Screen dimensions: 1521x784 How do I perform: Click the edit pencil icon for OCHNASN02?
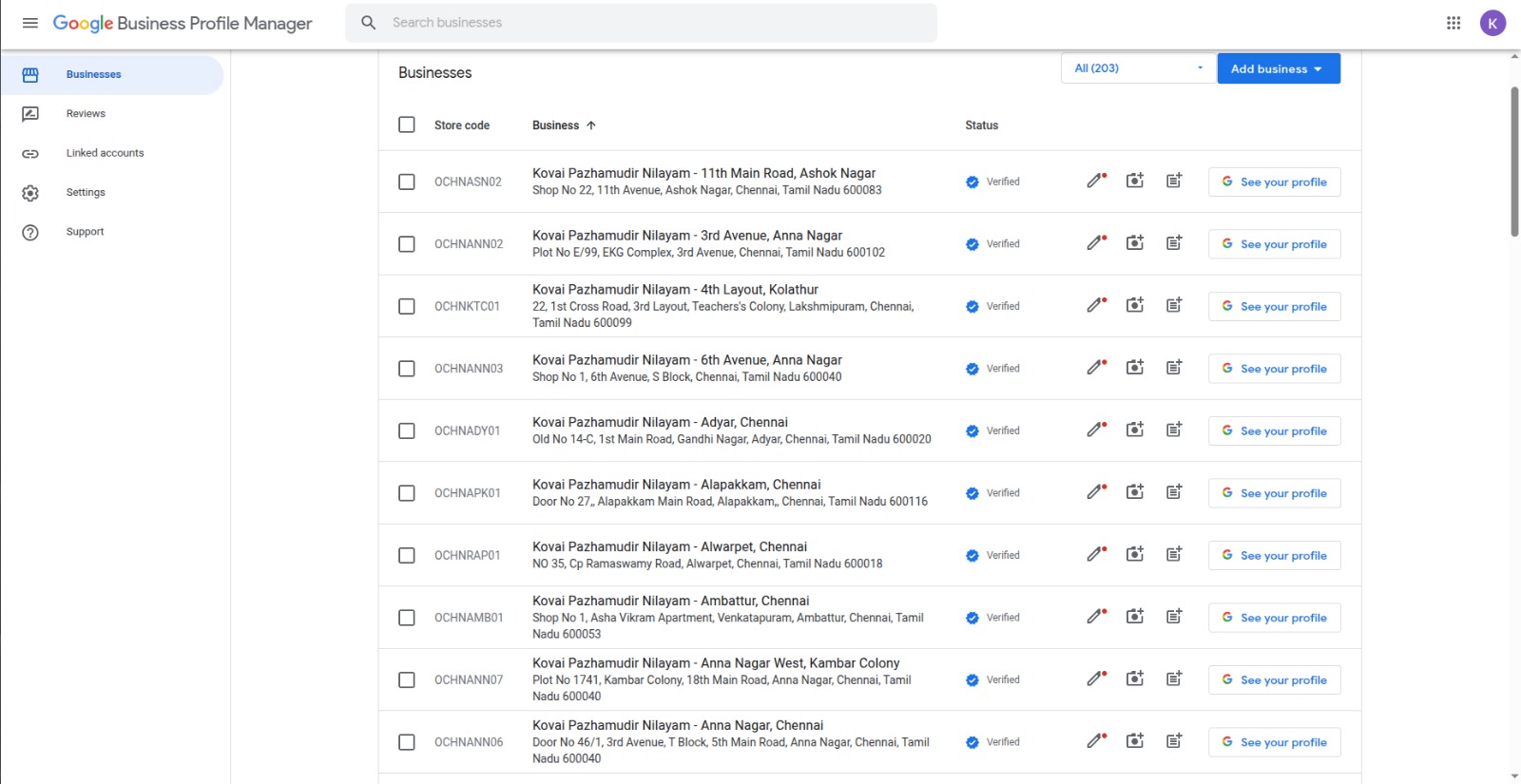pyautogui.click(x=1096, y=182)
